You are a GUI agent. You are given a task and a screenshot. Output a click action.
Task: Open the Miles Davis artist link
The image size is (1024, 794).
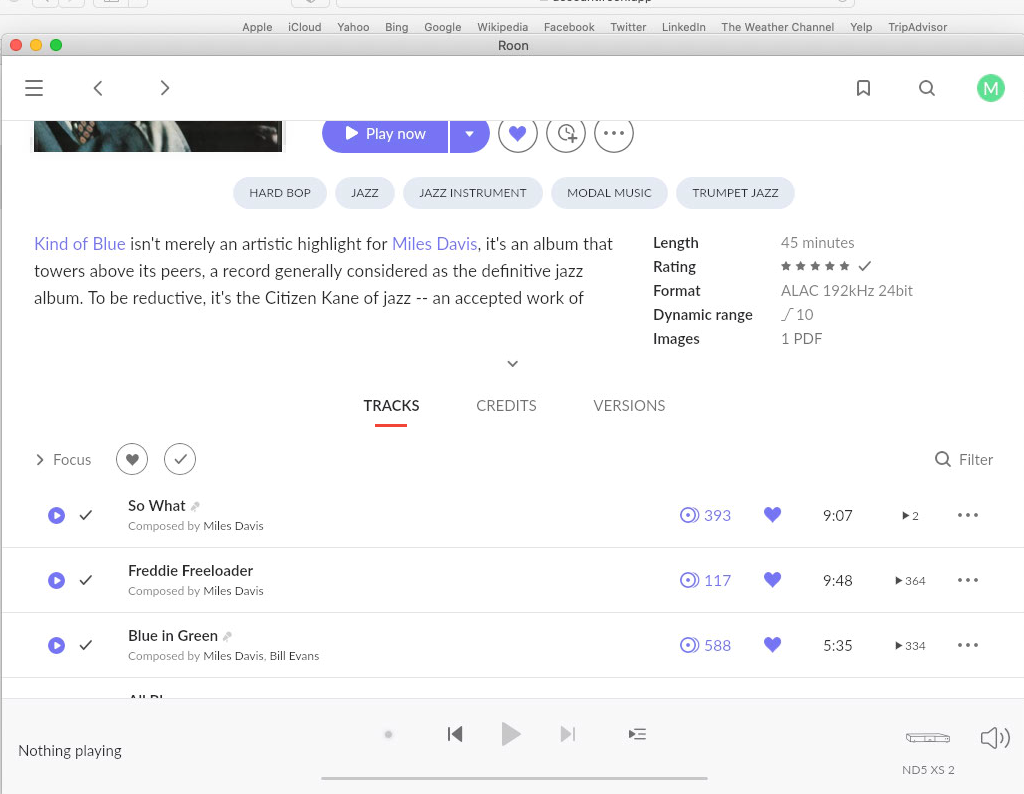pos(434,244)
